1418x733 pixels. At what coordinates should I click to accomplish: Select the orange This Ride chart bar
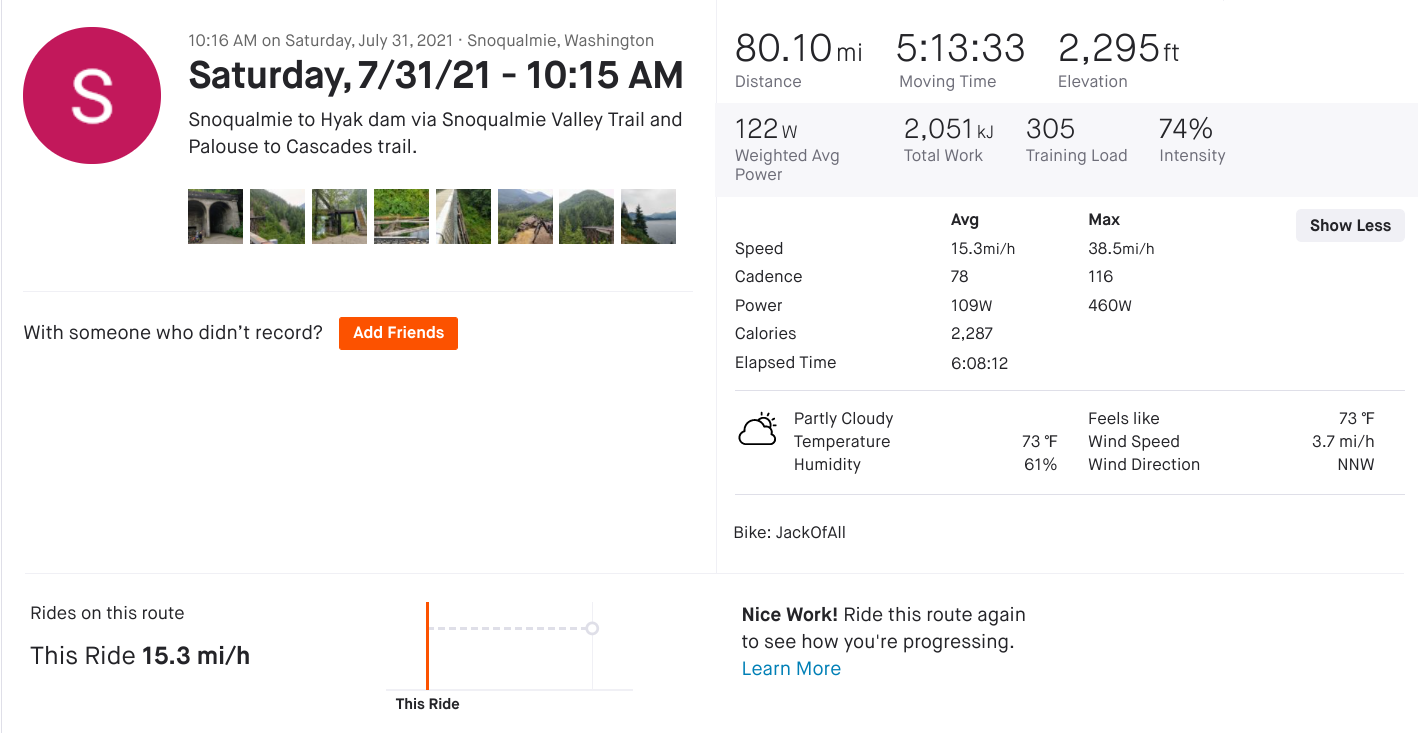[427, 645]
